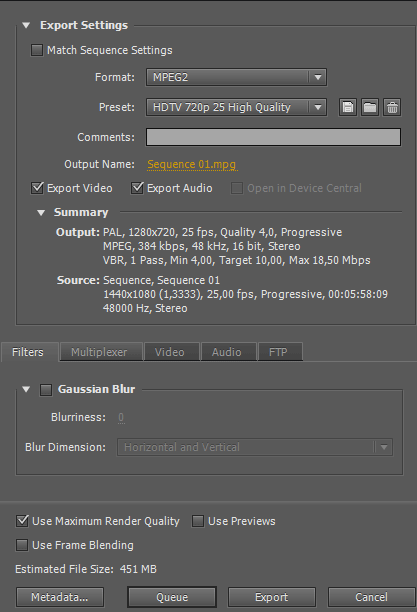The width and height of the screenshot is (417, 612).
Task: Click into the Comments text field
Action: coord(273,137)
